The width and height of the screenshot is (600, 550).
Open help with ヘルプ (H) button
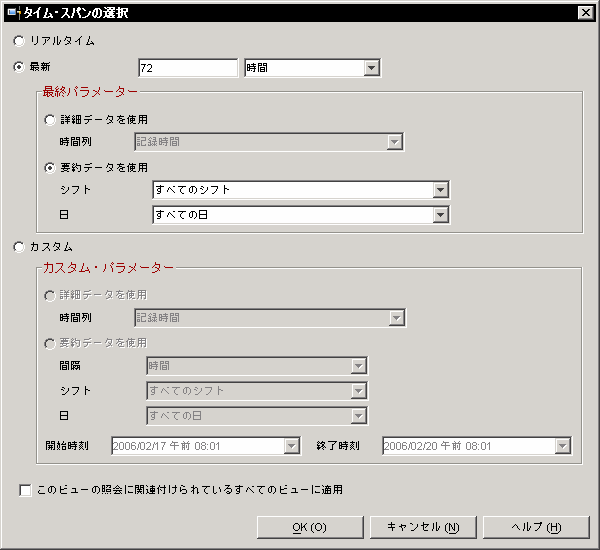[536, 527]
